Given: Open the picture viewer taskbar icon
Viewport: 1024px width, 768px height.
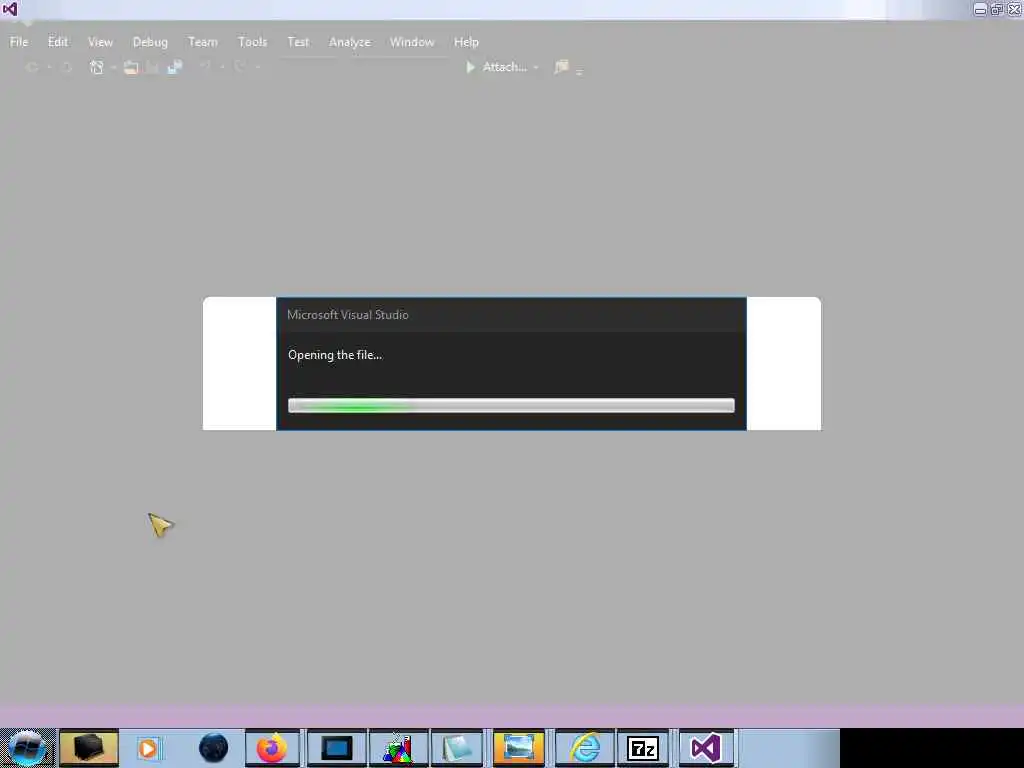Looking at the screenshot, I should click(x=519, y=748).
